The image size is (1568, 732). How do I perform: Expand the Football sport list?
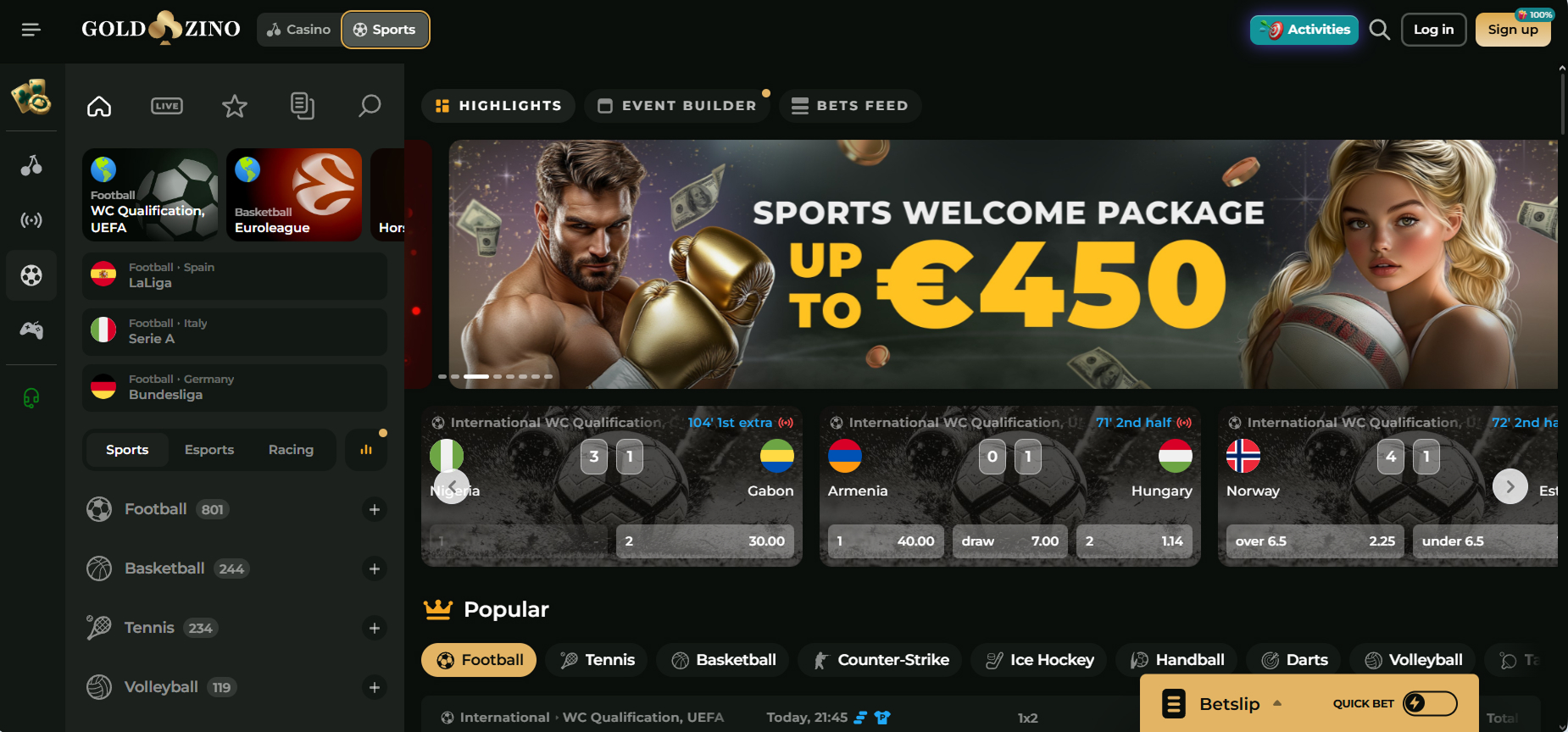tap(375, 509)
